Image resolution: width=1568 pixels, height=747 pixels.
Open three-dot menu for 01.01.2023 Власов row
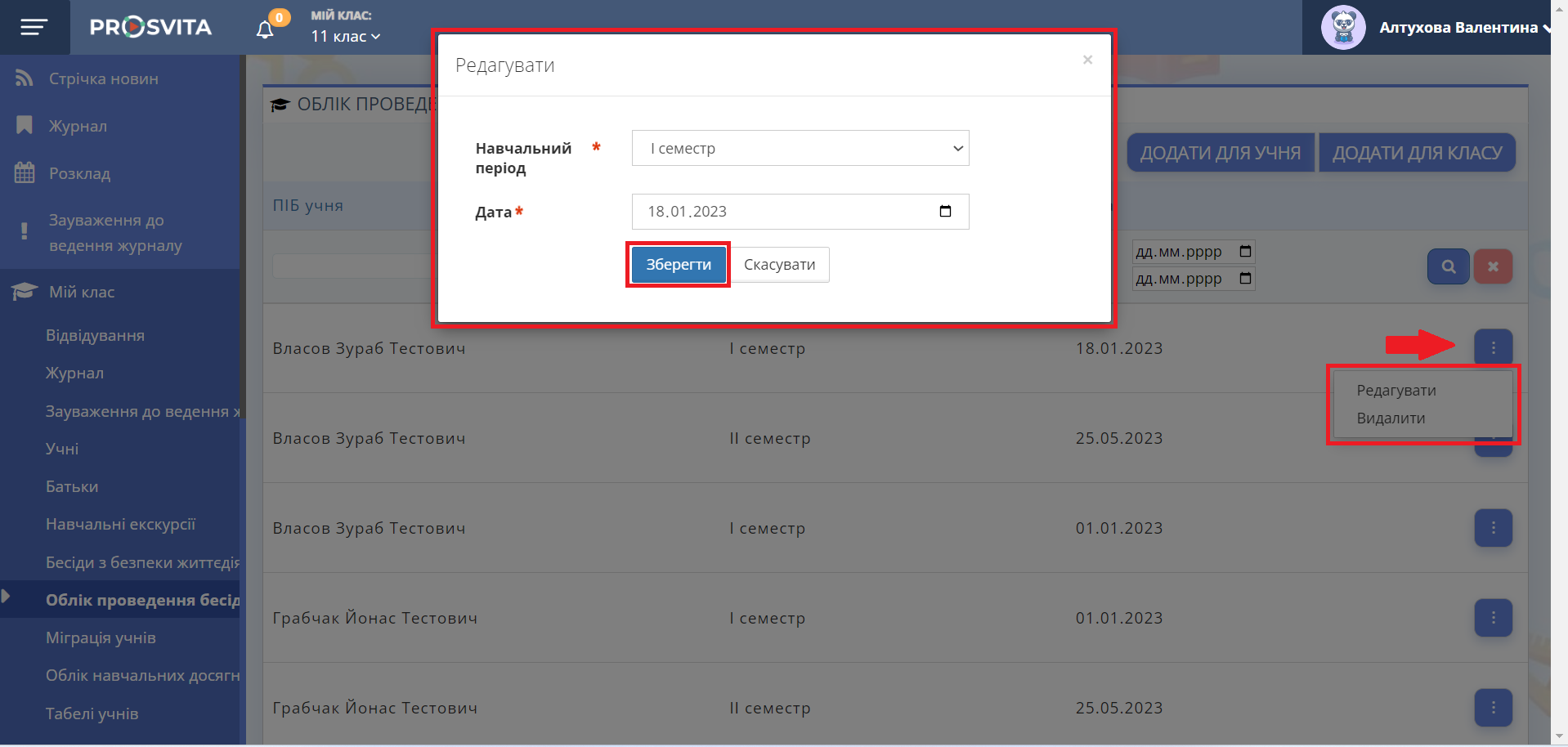coord(1493,528)
